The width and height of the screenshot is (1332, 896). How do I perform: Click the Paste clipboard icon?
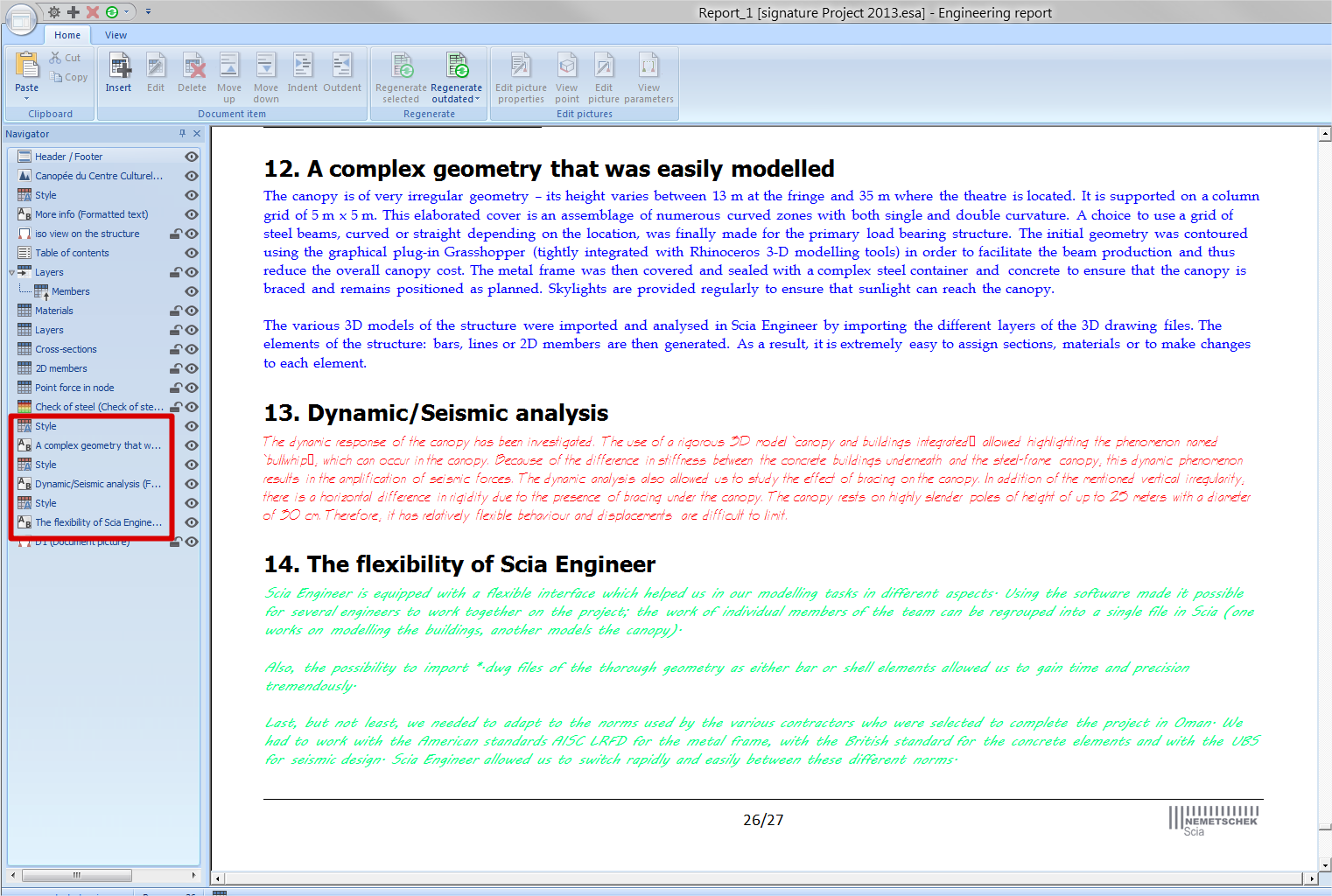click(x=27, y=66)
